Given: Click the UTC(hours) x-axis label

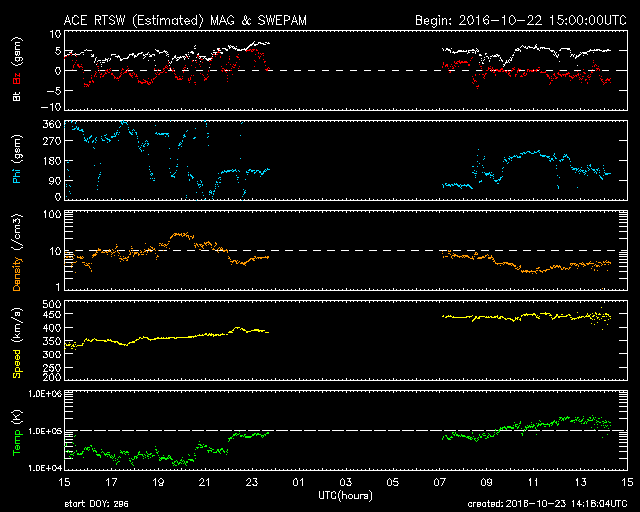Looking at the screenshot, I should tap(346, 496).
